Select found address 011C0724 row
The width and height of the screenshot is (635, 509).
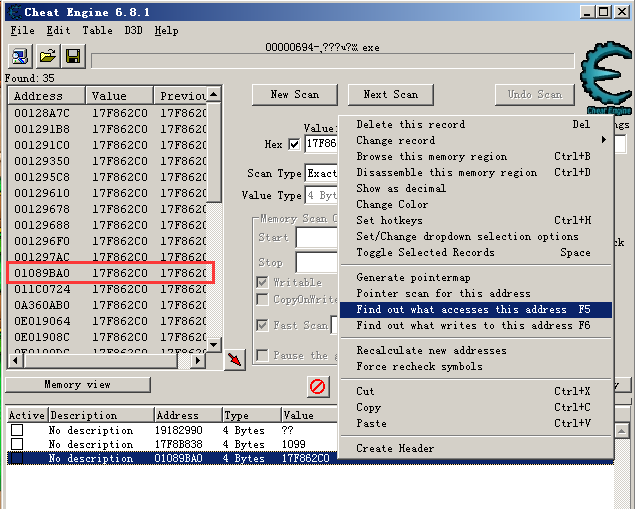(x=109, y=289)
